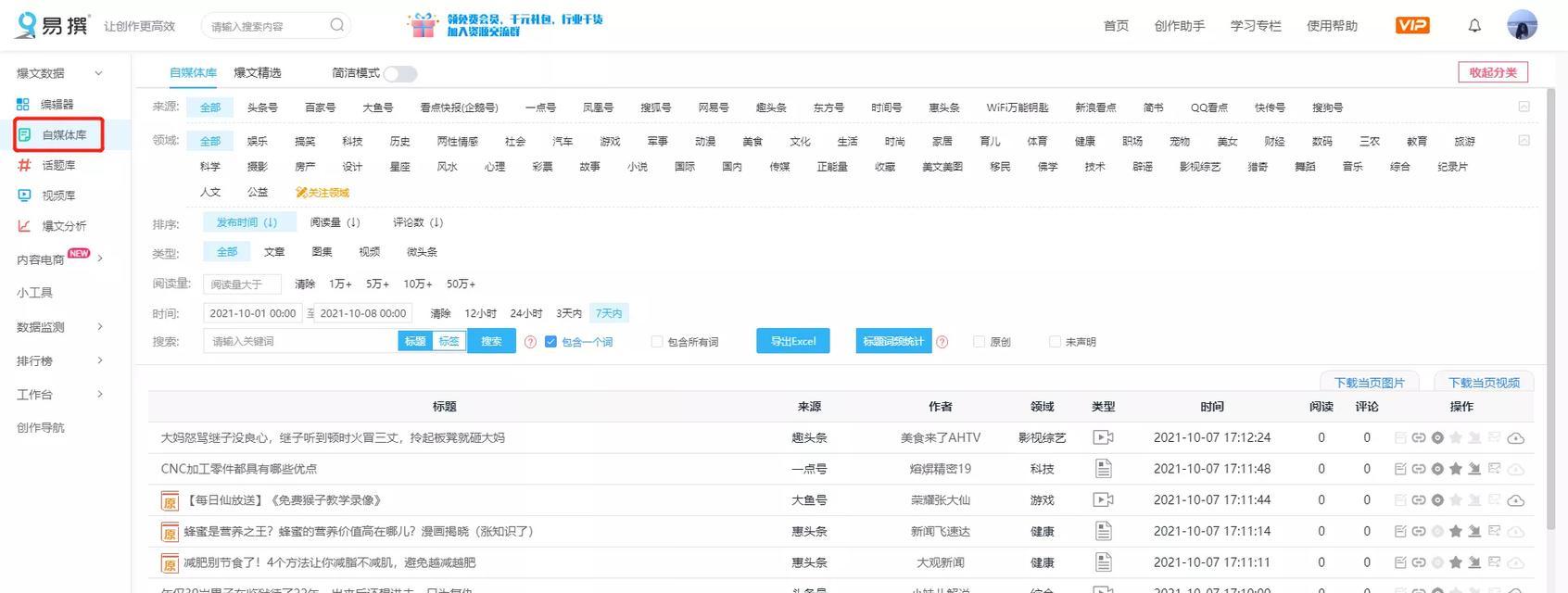
Task: Open 首页 in top navigation
Action: (1116, 26)
